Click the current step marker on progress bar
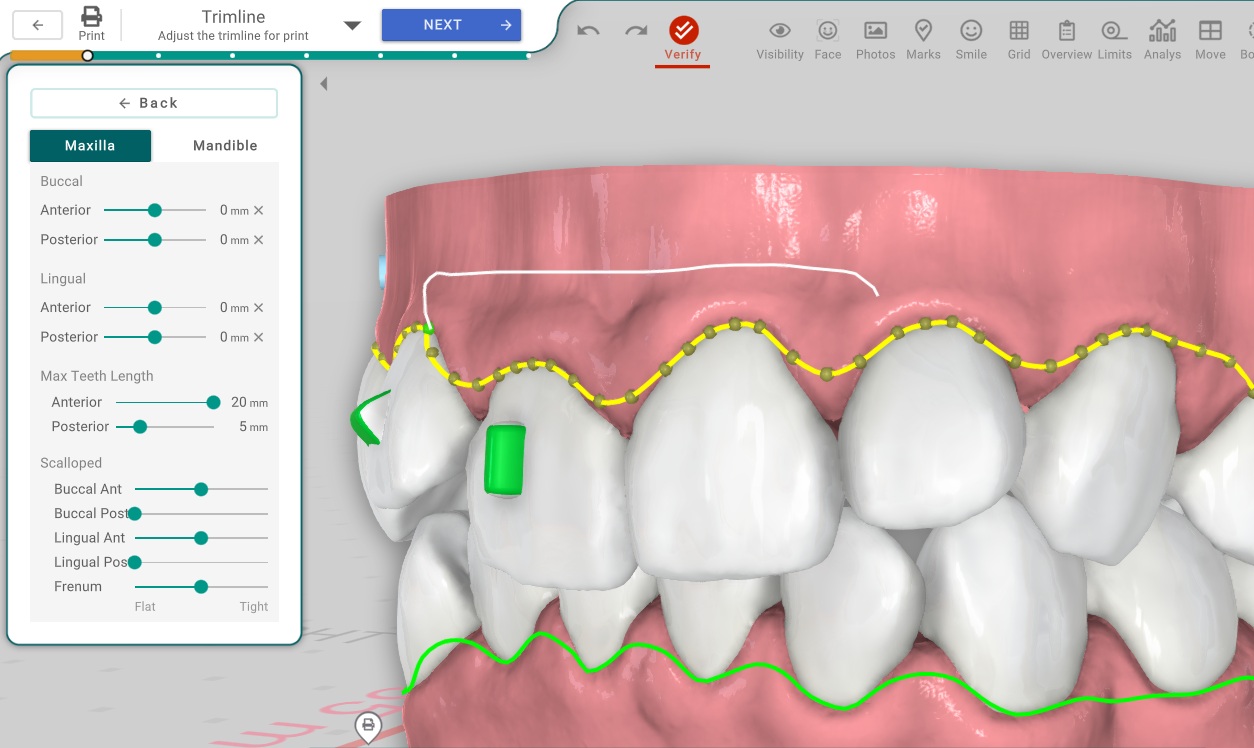1254x748 pixels. (x=87, y=55)
